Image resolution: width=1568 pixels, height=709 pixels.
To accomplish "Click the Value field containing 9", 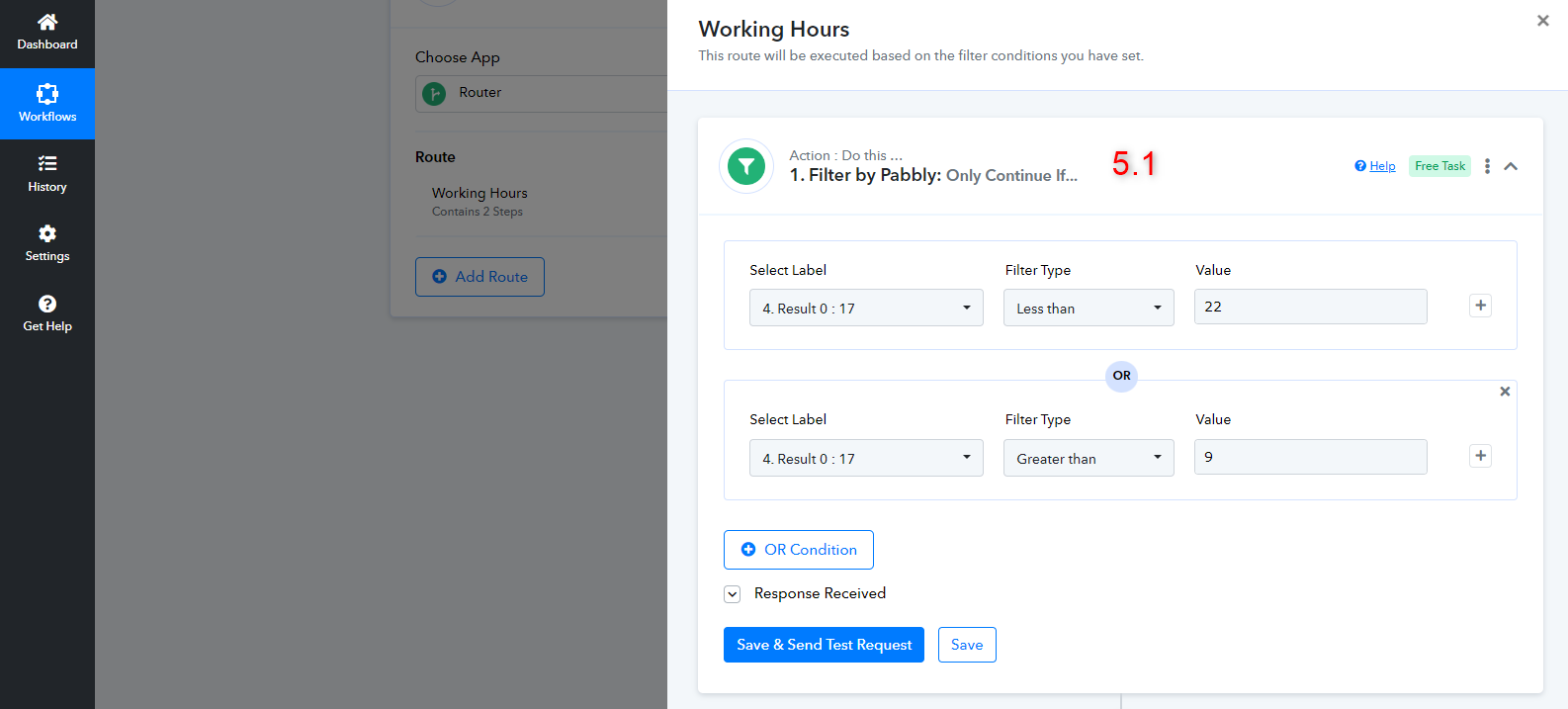I will [1310, 457].
